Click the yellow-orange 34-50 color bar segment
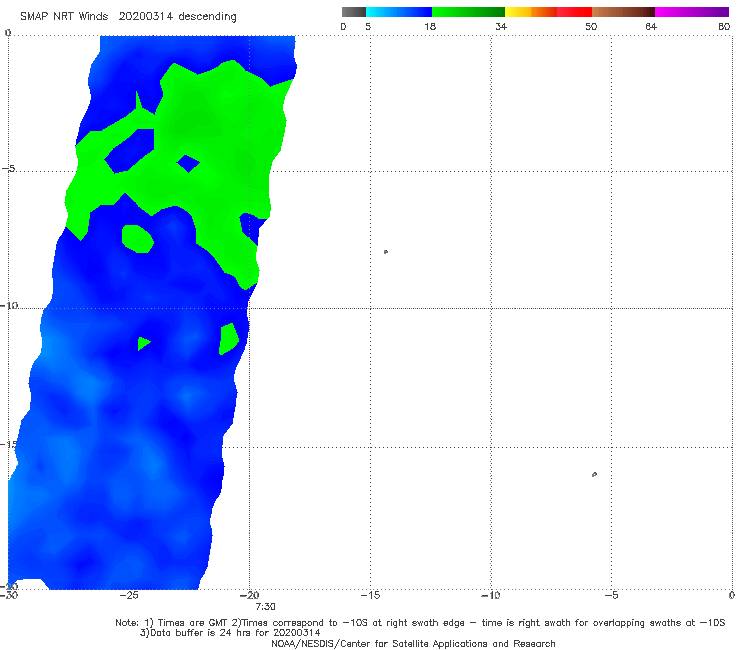 click(x=548, y=12)
